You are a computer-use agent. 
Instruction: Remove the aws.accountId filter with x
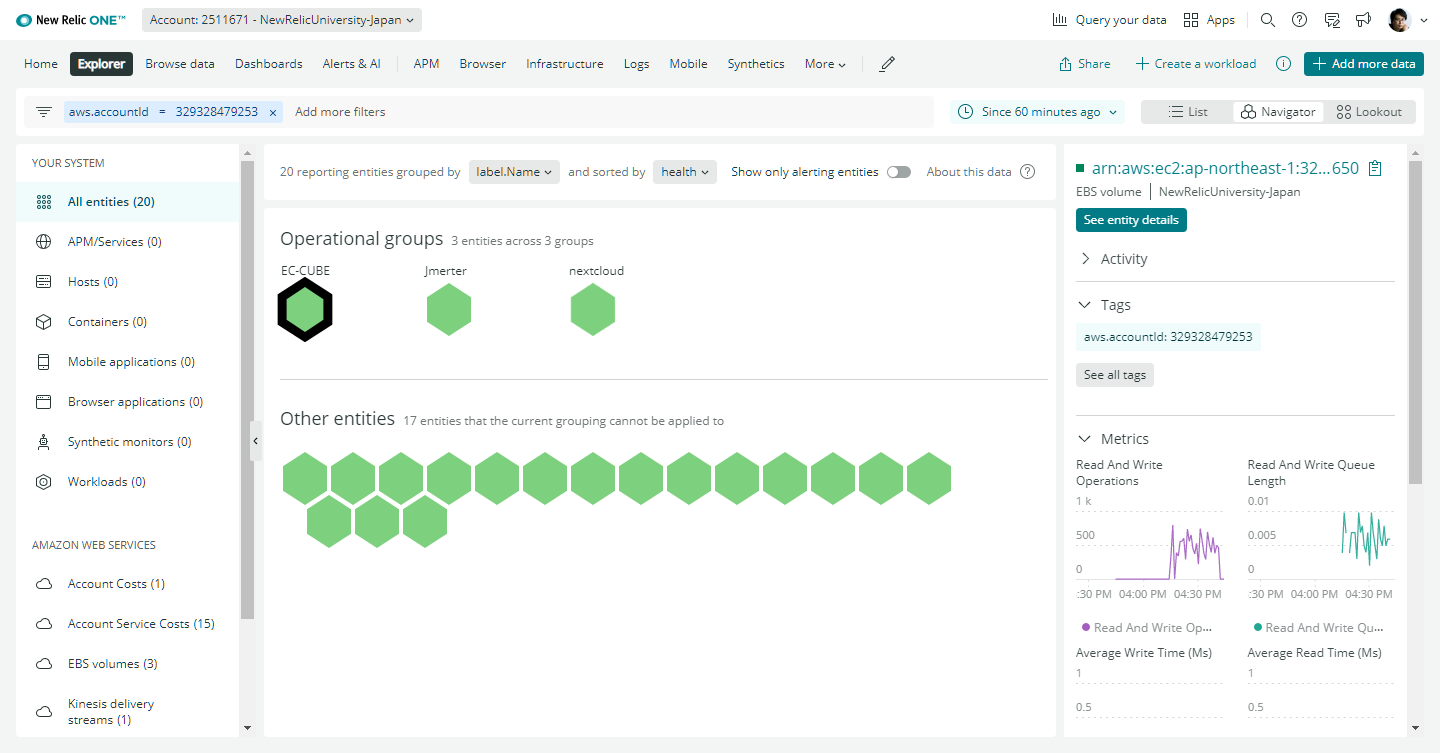(x=272, y=112)
